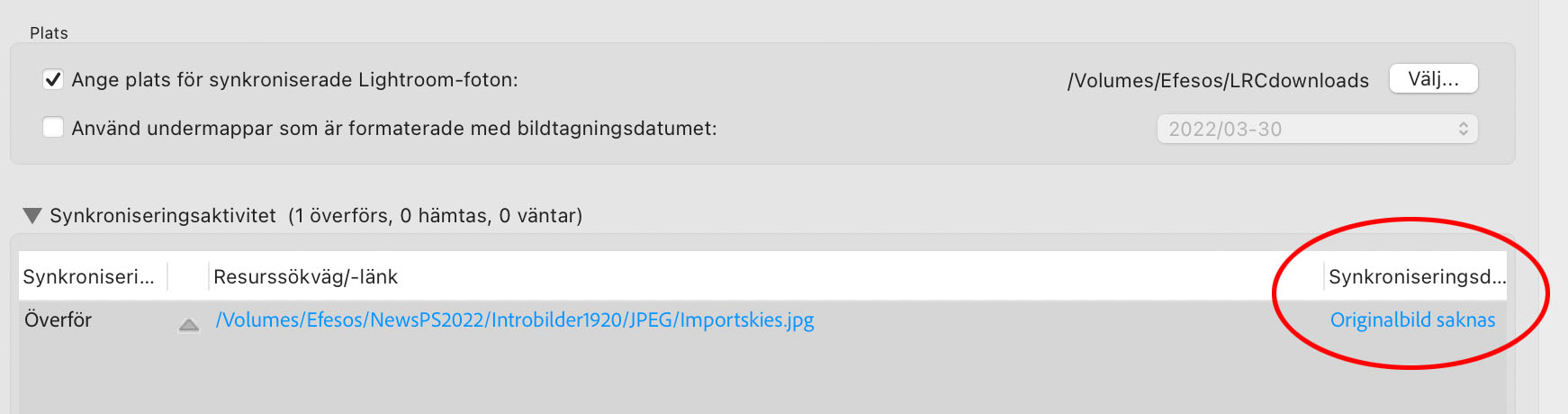Click the Synkroniseringsd... column header

pyautogui.click(x=1415, y=276)
